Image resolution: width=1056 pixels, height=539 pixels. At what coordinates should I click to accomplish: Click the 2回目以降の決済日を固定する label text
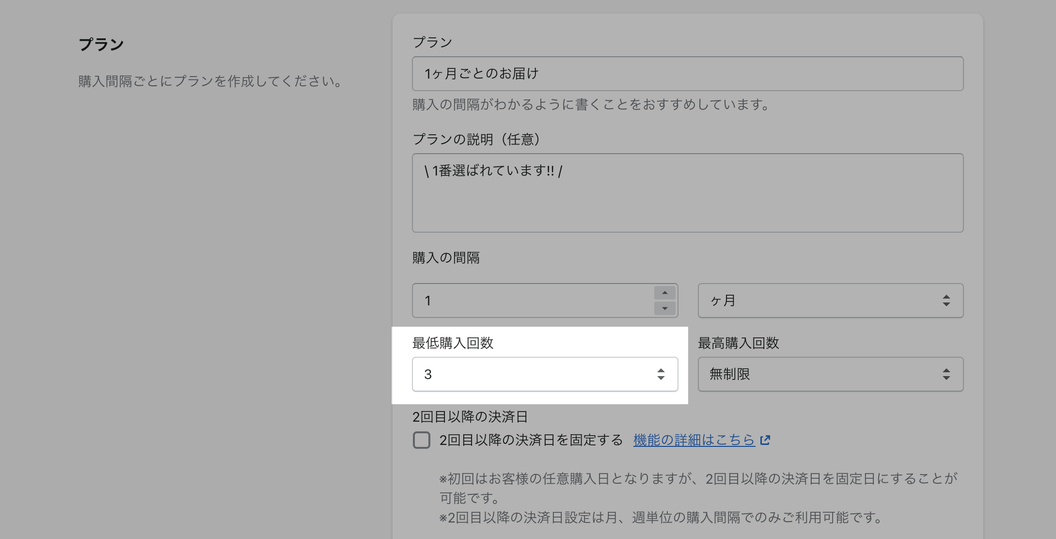click(x=530, y=440)
